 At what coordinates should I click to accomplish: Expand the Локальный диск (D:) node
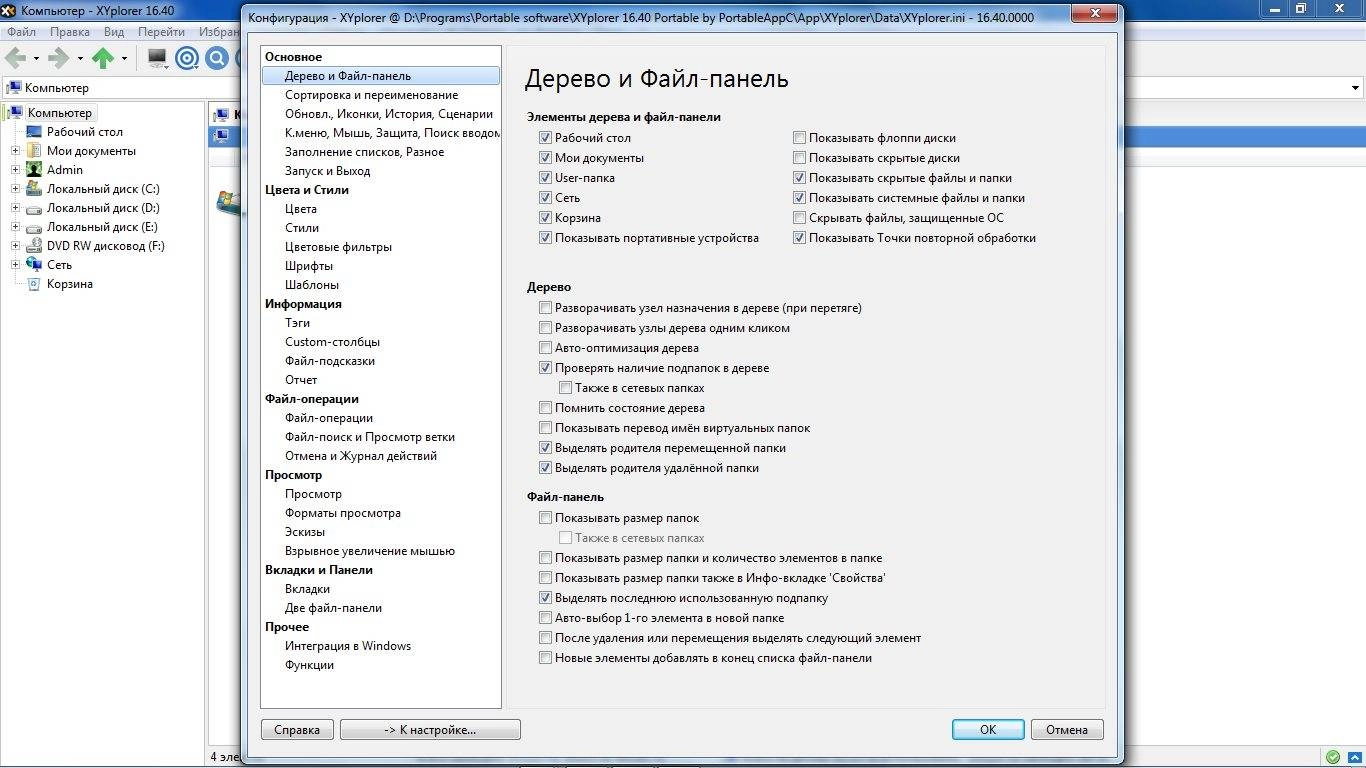(16, 208)
